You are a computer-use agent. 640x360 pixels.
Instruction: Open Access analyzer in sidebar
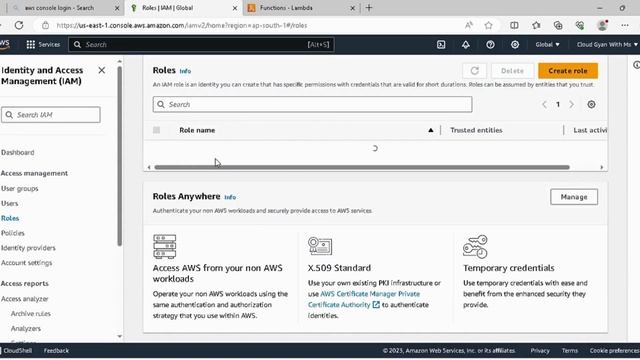(24, 299)
